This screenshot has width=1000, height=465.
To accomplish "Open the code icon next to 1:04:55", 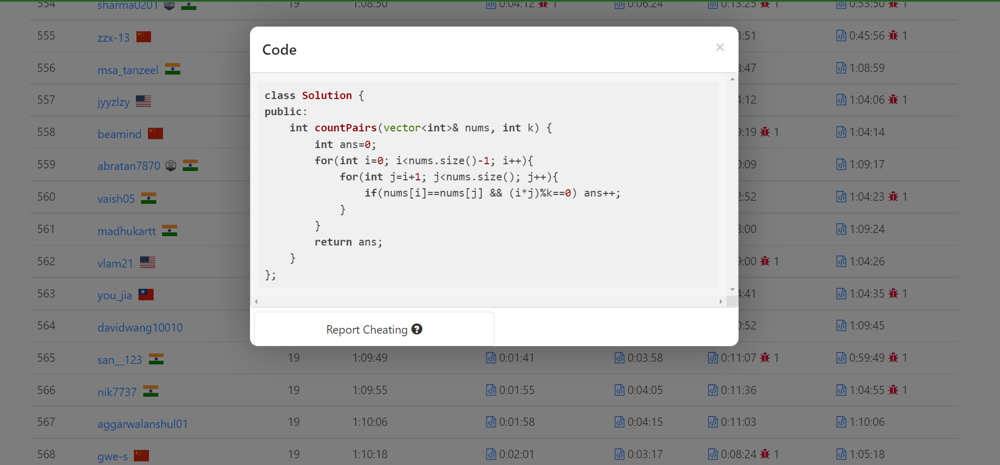I will [x=841, y=390].
